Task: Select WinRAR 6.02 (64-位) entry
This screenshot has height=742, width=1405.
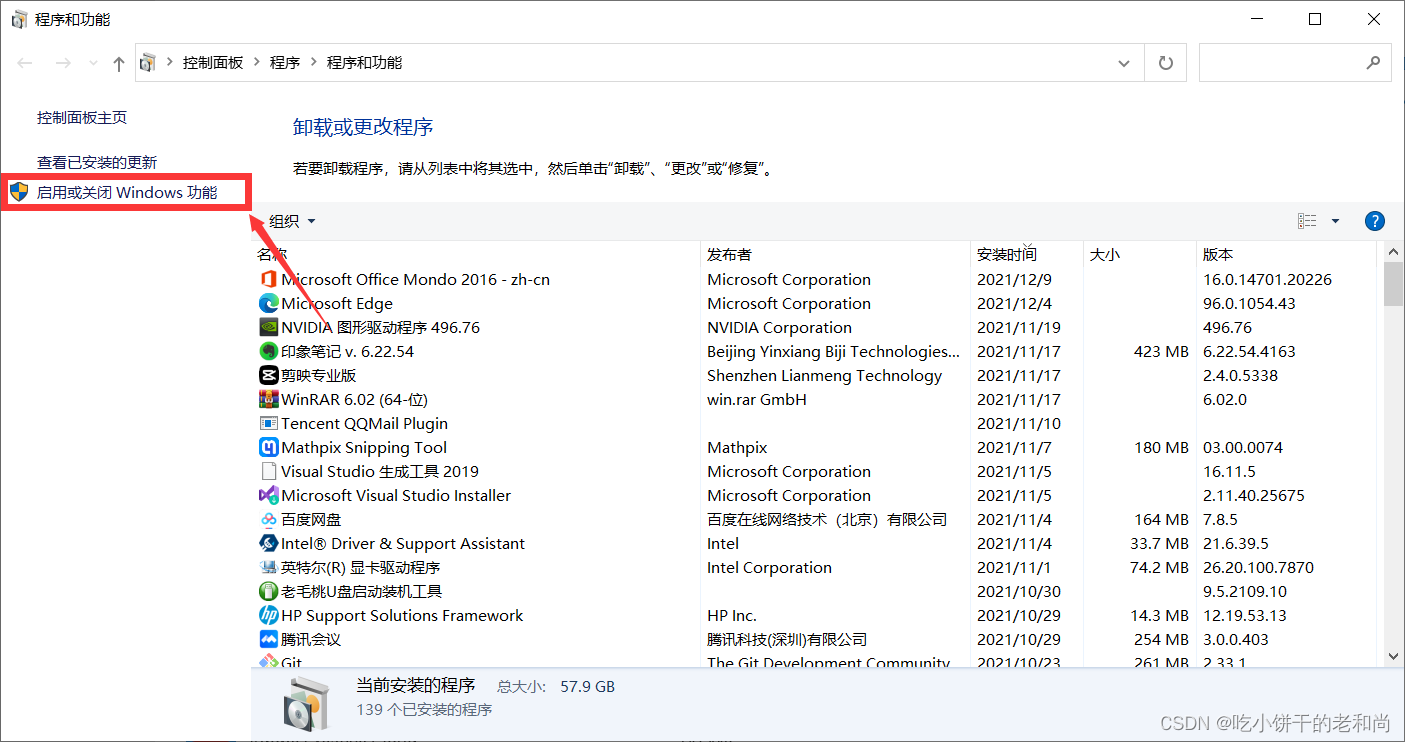Action: click(355, 399)
